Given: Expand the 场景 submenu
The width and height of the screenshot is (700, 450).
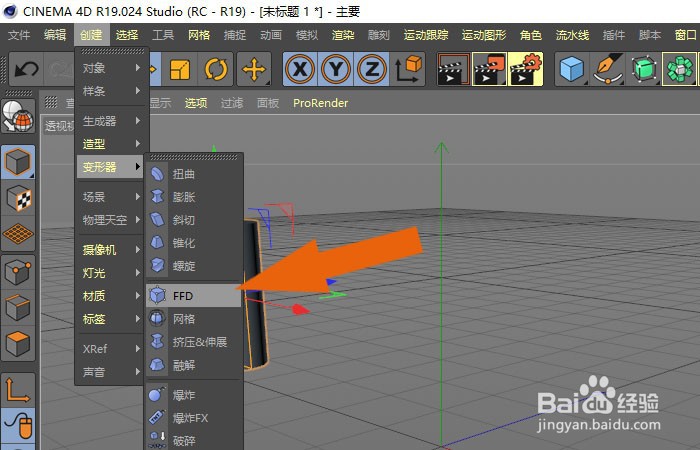Looking at the screenshot, I should [x=110, y=197].
